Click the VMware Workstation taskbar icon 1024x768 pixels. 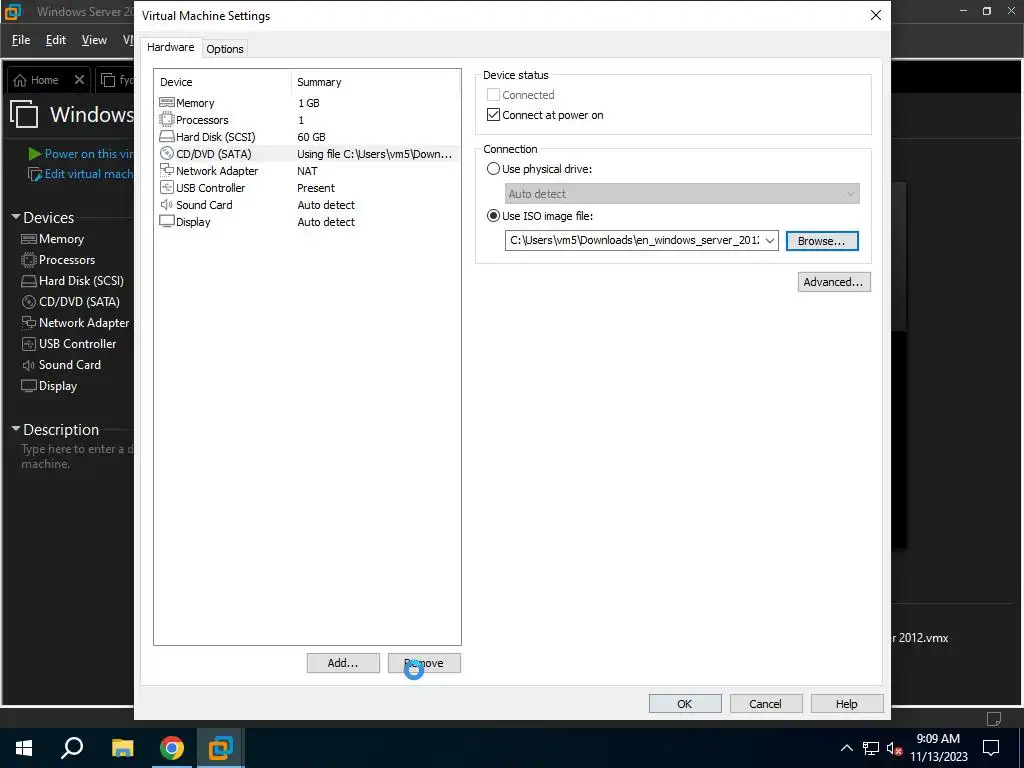tap(221, 748)
